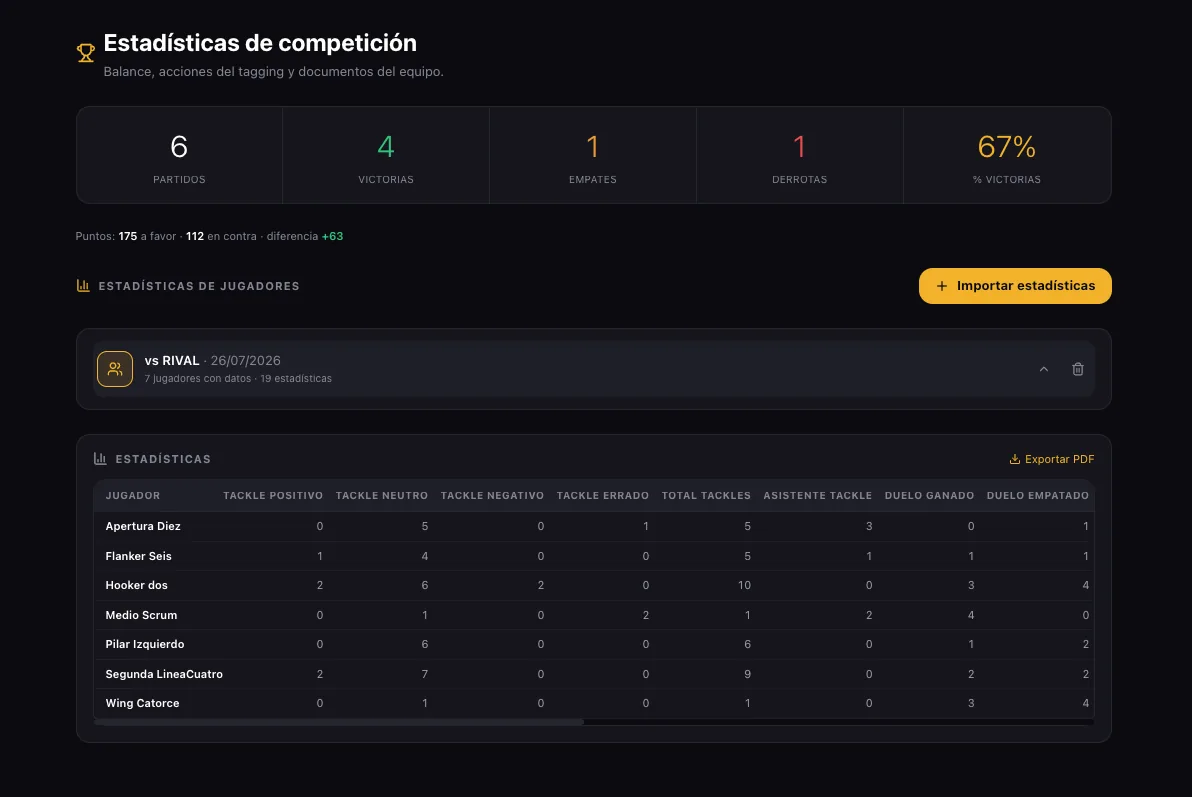Viewport: 1192px width, 797px height.
Task: Click the Jugador column header
Action: click(x=133, y=495)
